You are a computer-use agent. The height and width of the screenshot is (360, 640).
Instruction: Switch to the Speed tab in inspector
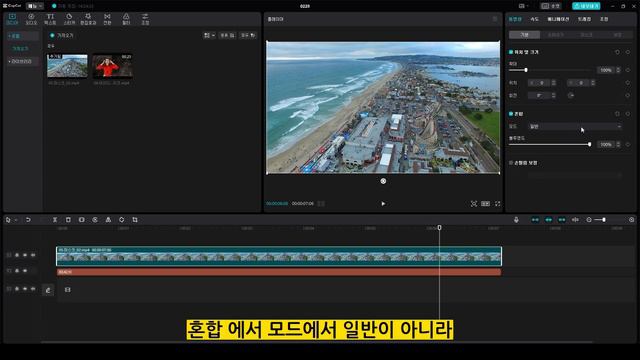535,19
